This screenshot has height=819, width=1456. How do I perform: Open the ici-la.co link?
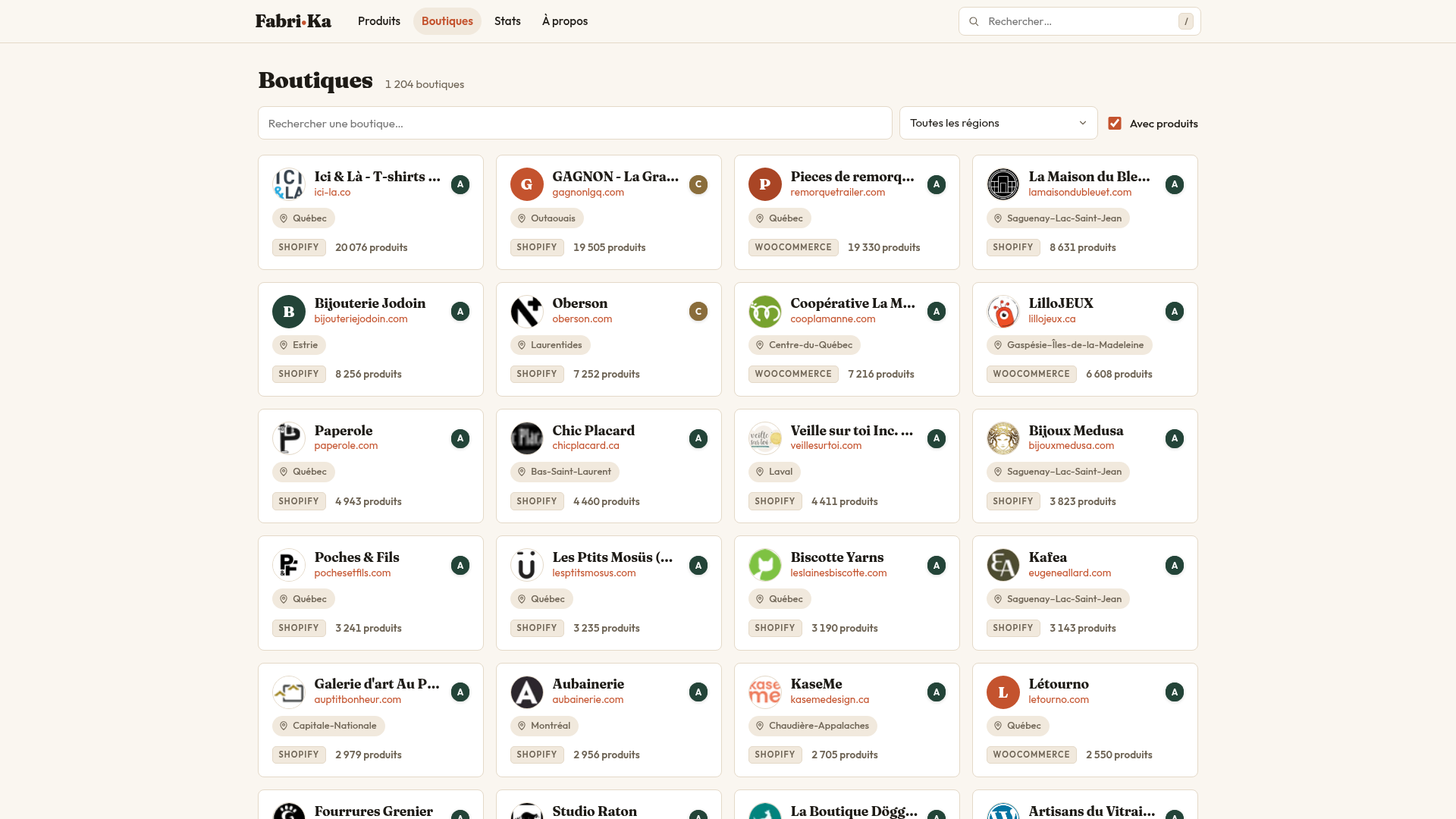coord(332,193)
